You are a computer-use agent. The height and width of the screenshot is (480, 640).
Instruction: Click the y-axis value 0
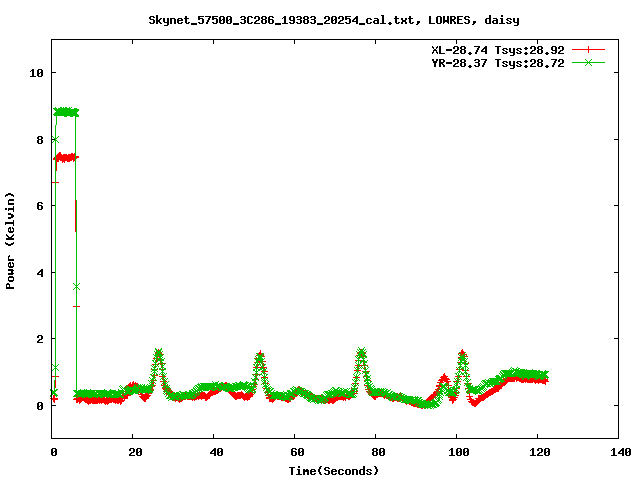40,406
